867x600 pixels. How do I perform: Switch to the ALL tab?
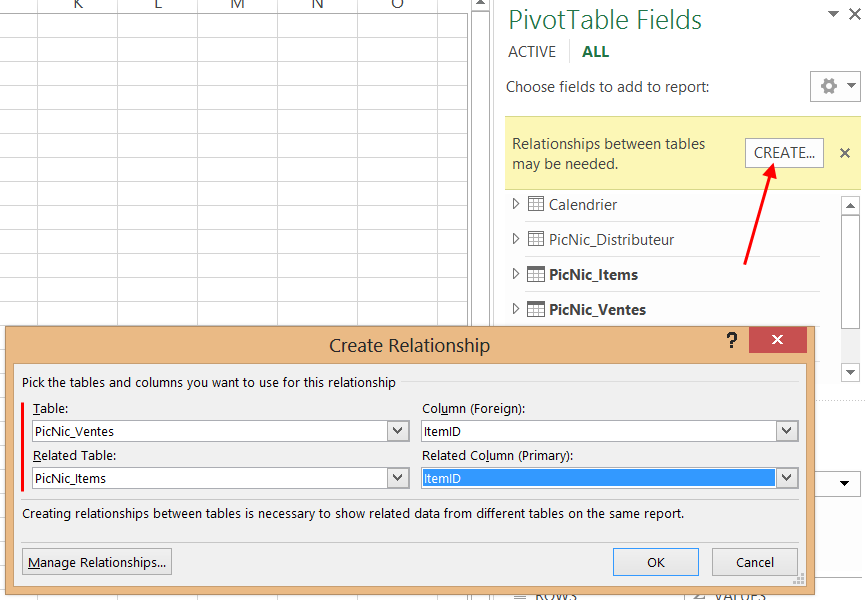pos(595,52)
